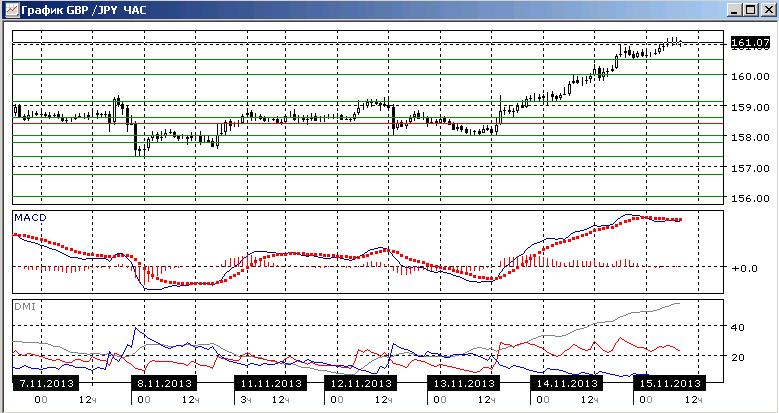Viewport: 779px width, 413px height.
Task: Click the current price label 161.07
Action: (x=750, y=44)
